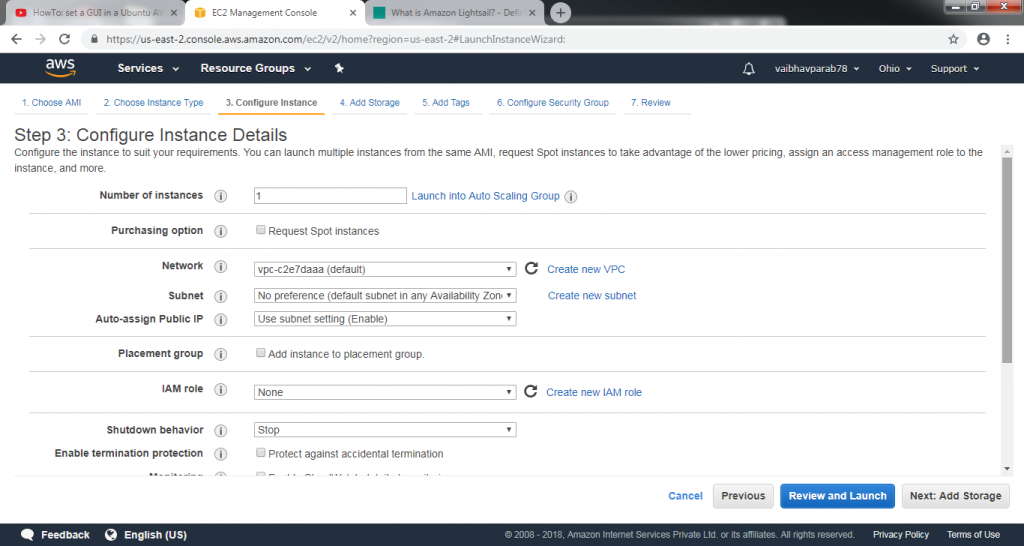Click the AWS logo home icon
Screen dimensions: 1024x546
tap(61, 68)
